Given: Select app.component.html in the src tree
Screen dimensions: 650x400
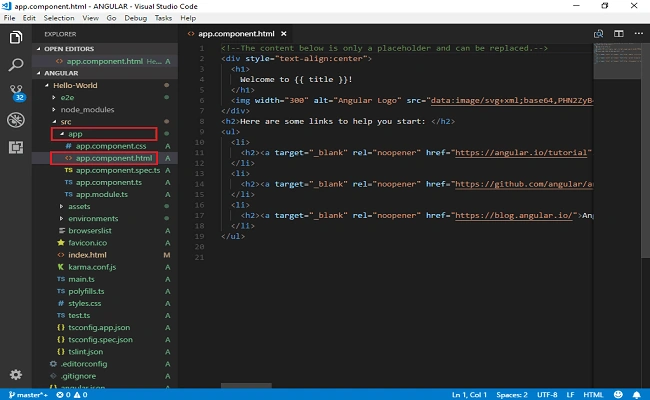Looking at the screenshot, I should [105, 158].
